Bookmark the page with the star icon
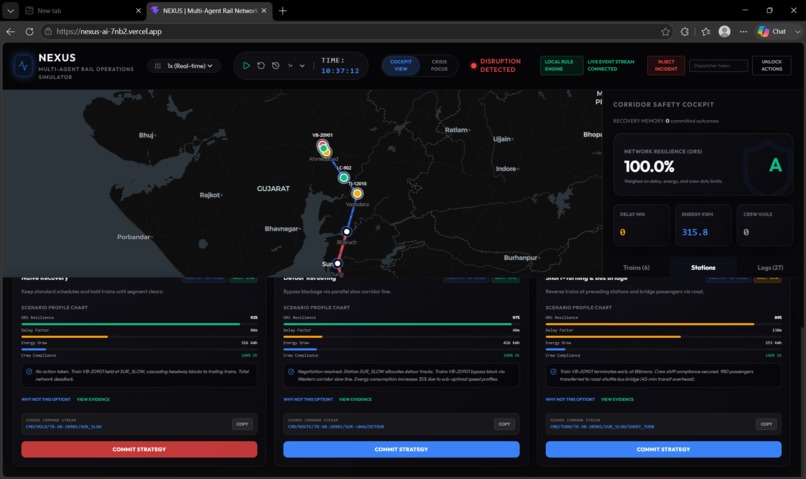Image resolution: width=806 pixels, height=479 pixels. point(665,32)
